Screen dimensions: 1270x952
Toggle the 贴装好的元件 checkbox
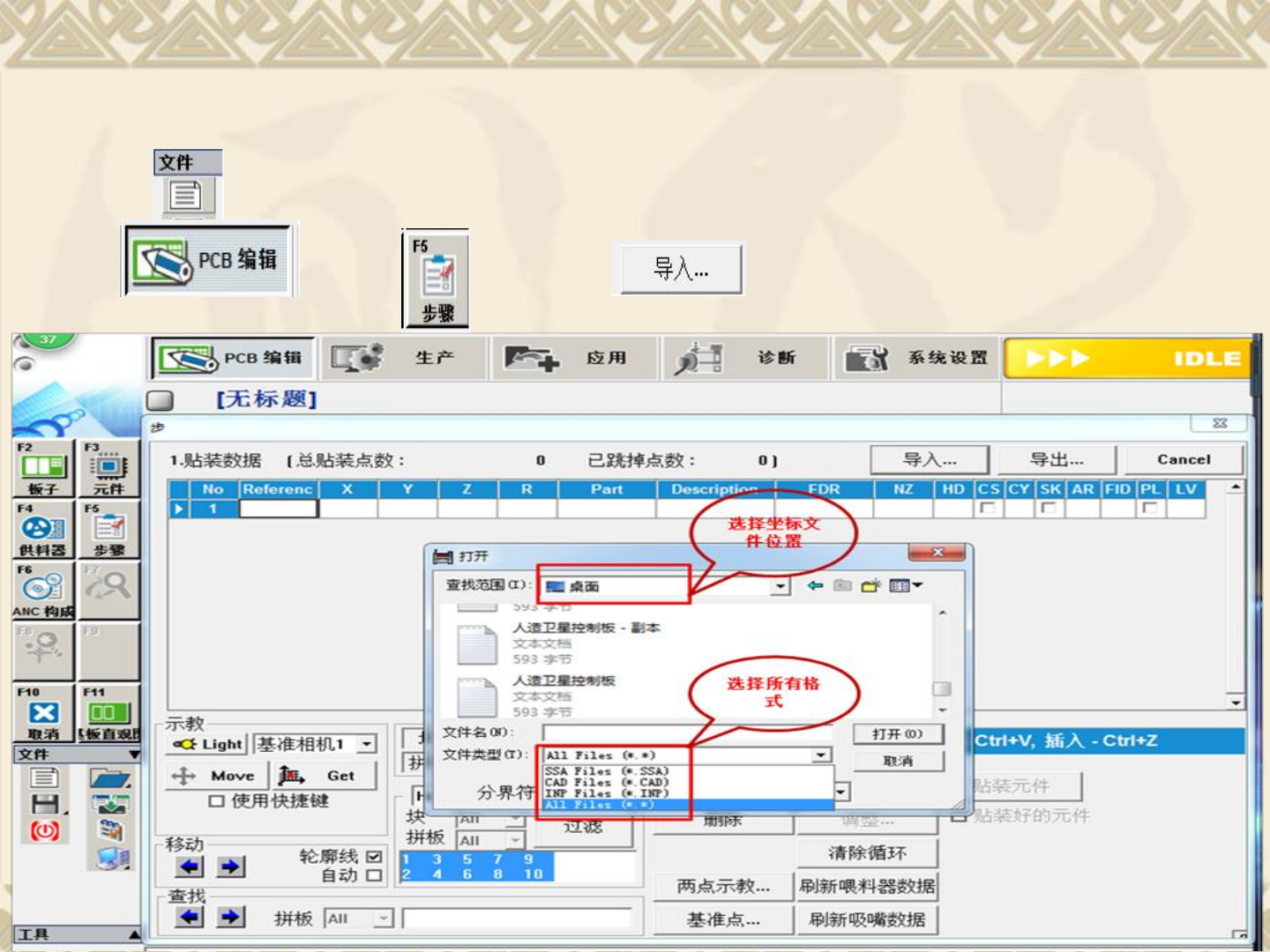pos(960,816)
